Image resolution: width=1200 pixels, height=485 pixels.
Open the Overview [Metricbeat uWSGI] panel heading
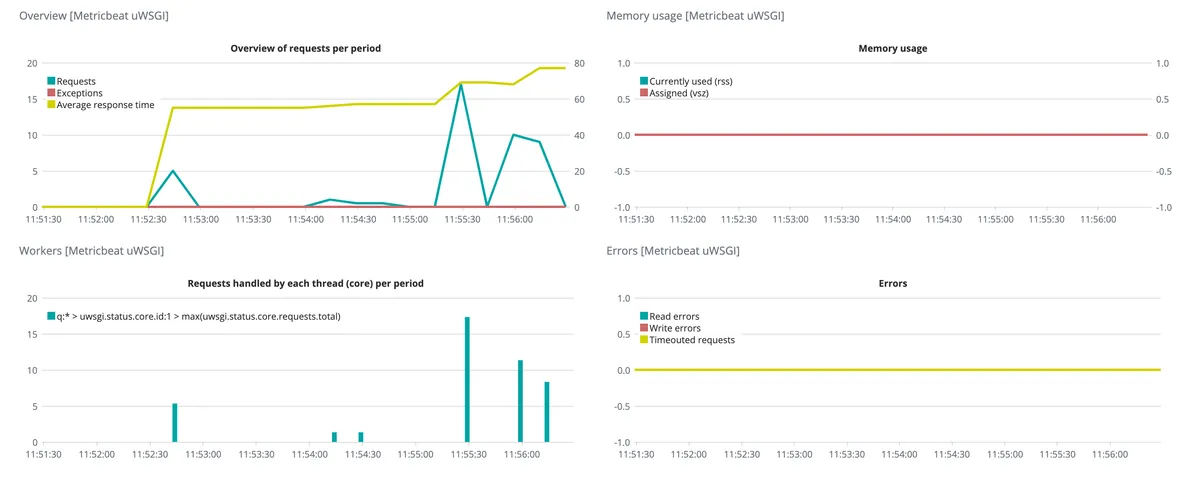(x=91, y=16)
